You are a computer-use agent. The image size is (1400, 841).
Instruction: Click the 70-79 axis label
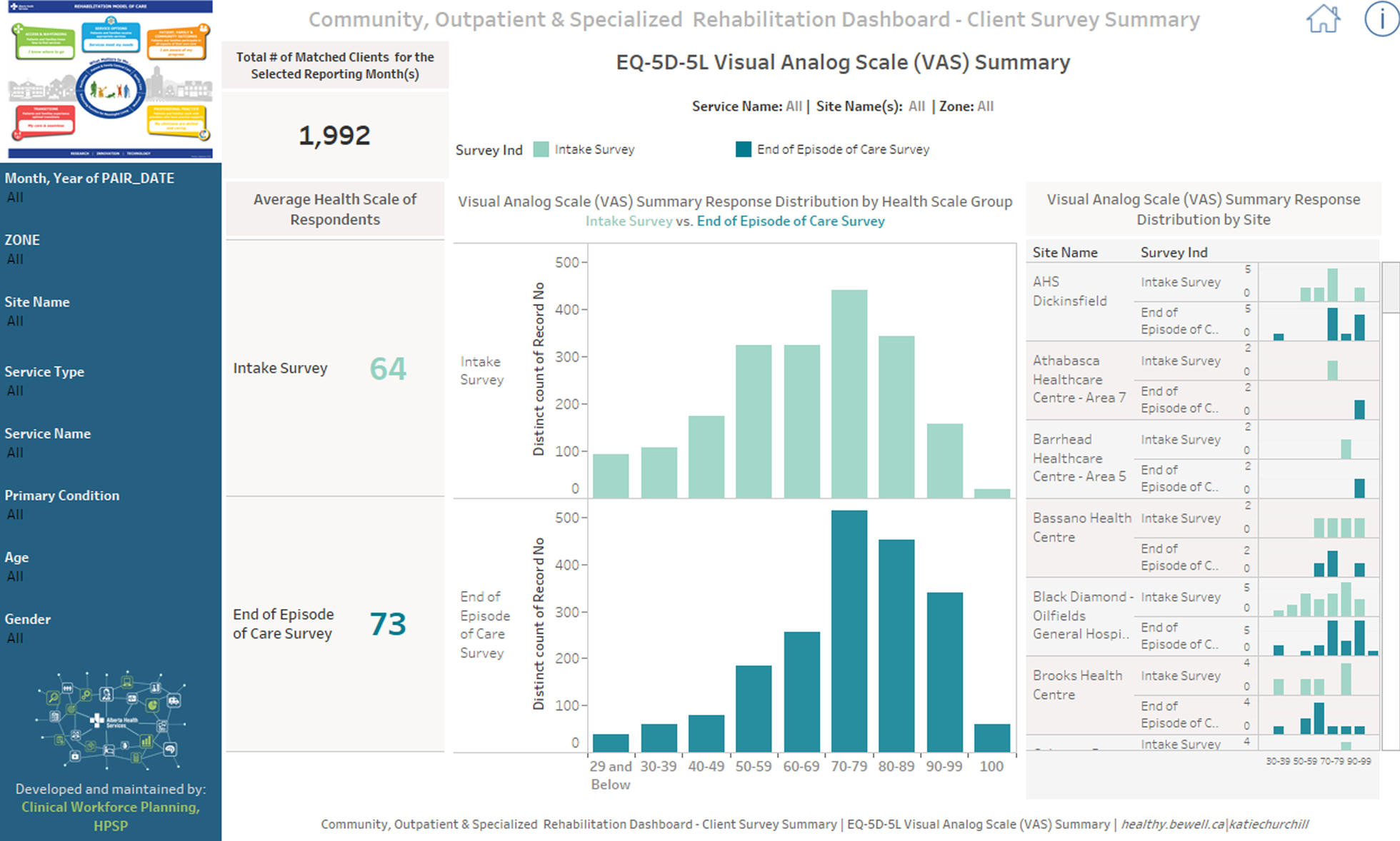(849, 766)
